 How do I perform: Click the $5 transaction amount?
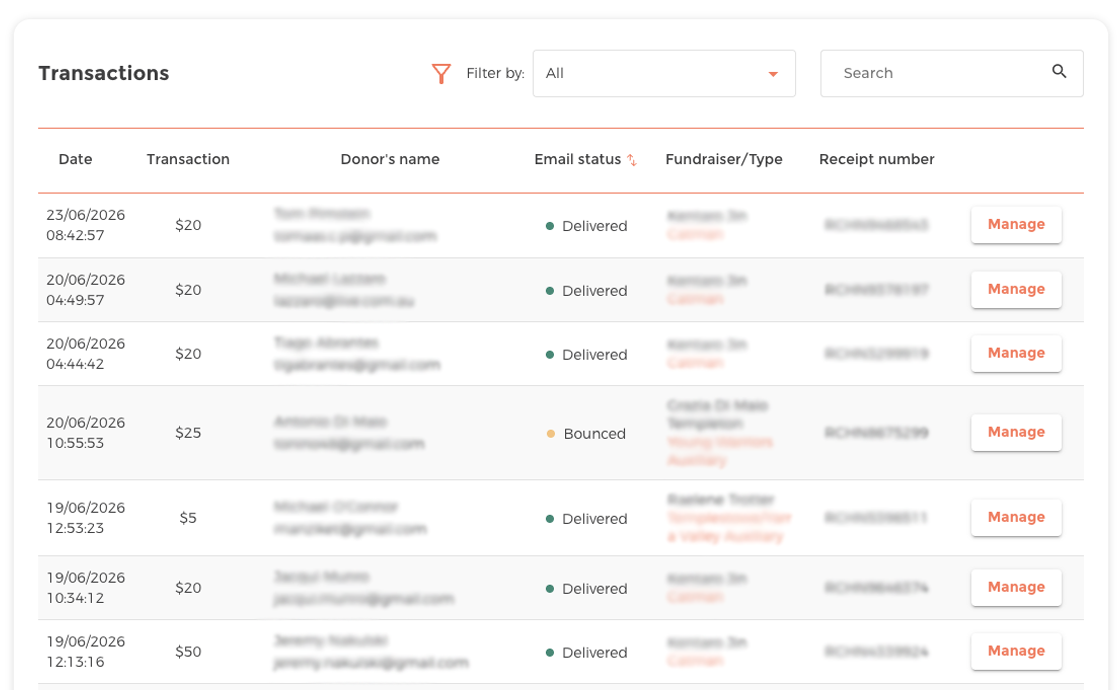[x=188, y=518]
